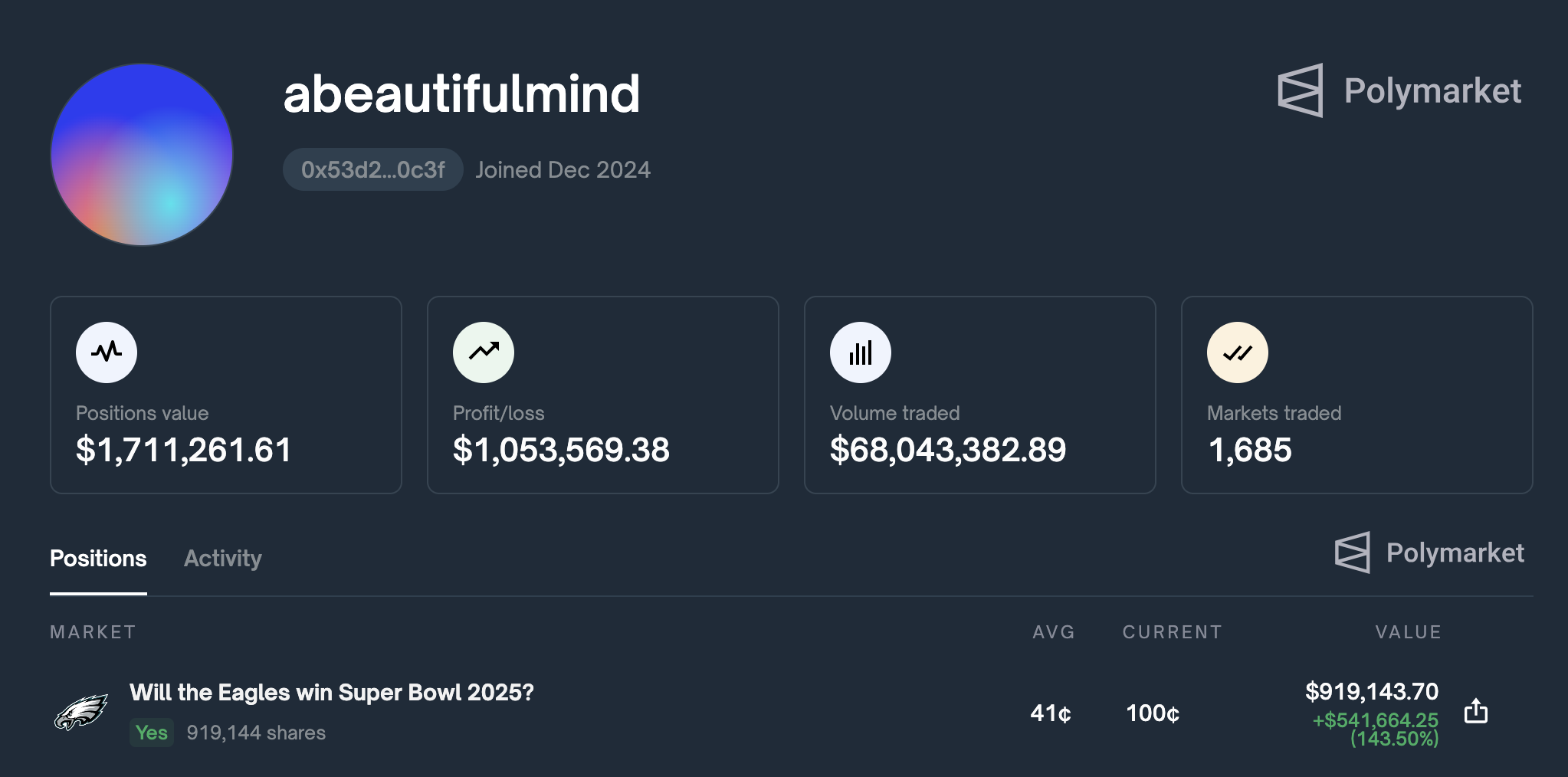Click the Volume traded bar chart icon
This screenshot has width=1568, height=777.
[861, 352]
